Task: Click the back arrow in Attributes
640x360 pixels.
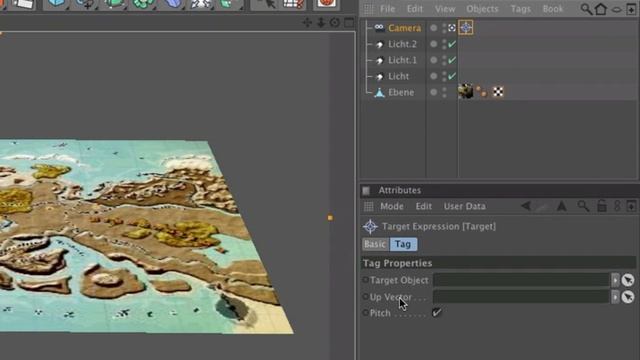Action: click(x=527, y=206)
